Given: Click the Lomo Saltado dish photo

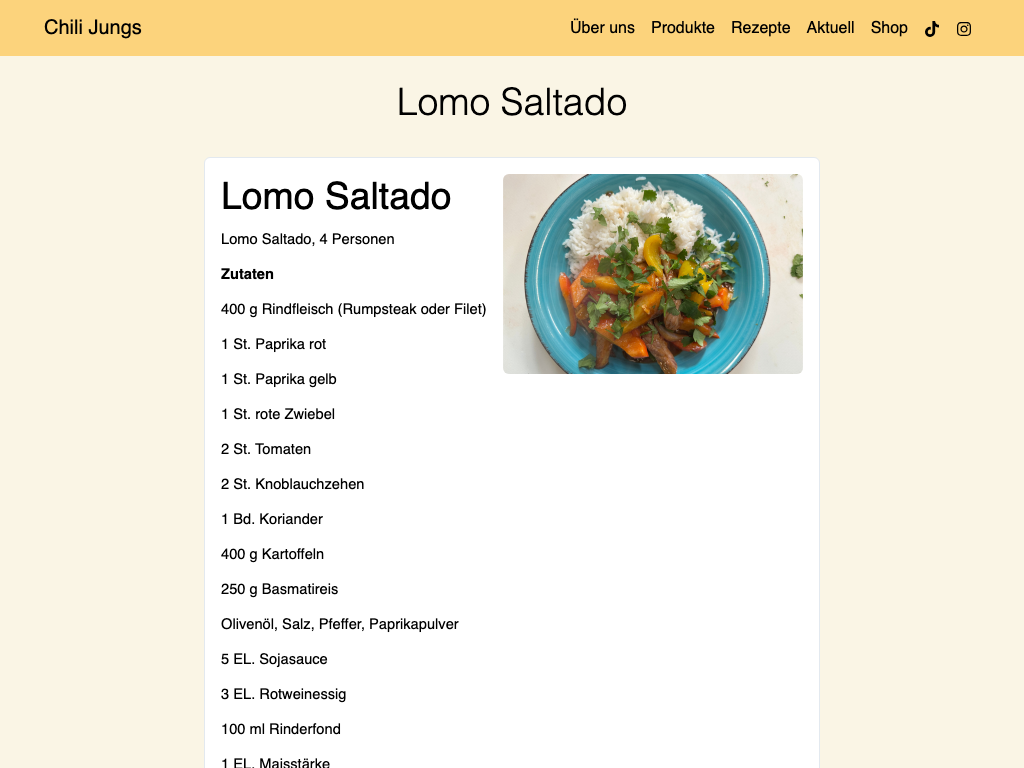Looking at the screenshot, I should tap(652, 274).
